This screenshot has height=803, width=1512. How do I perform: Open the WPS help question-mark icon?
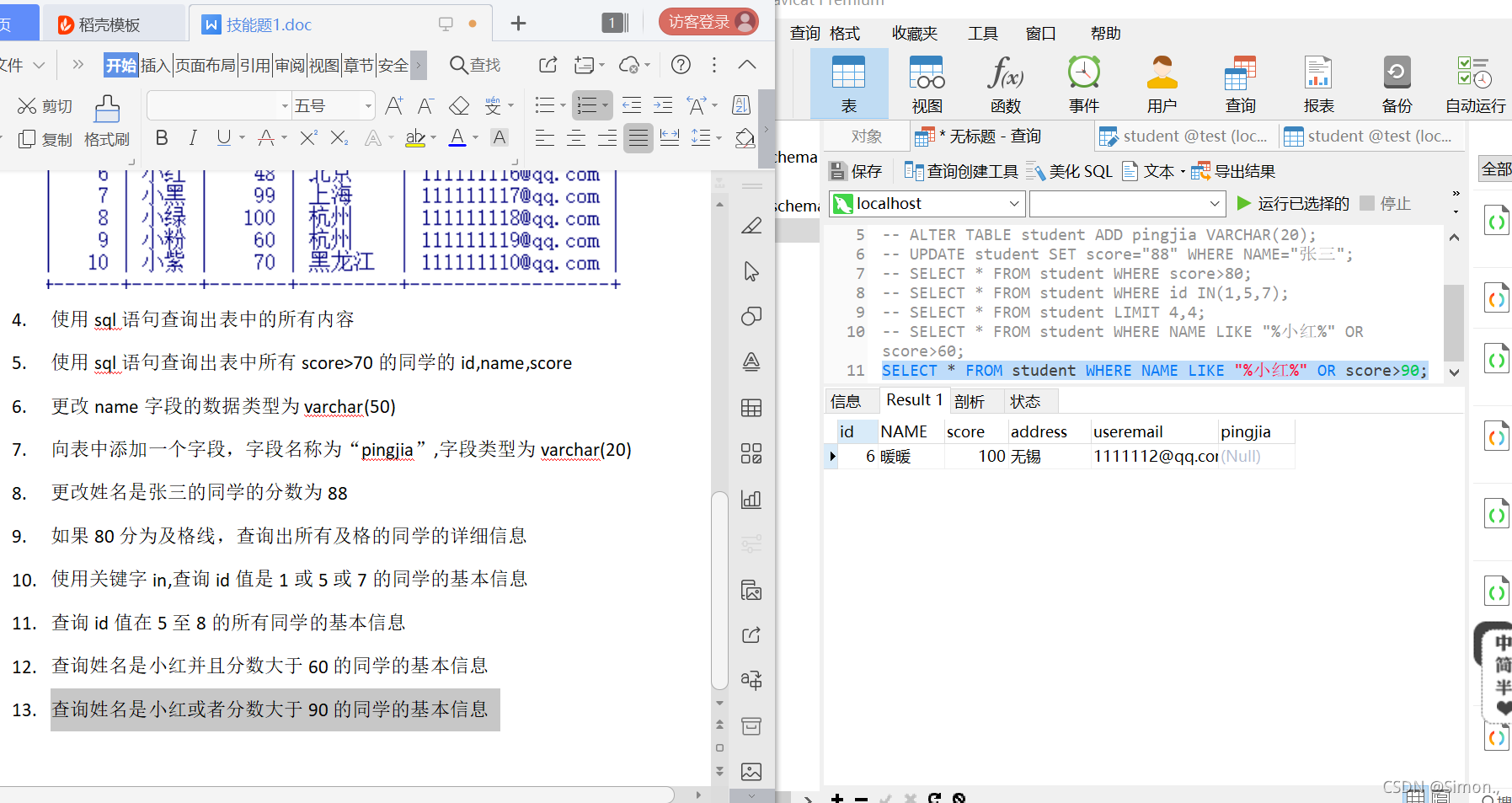click(x=681, y=65)
